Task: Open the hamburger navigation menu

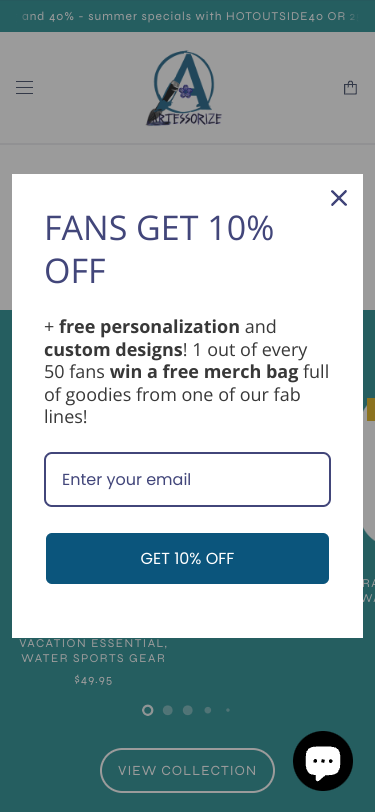Action: pos(24,88)
